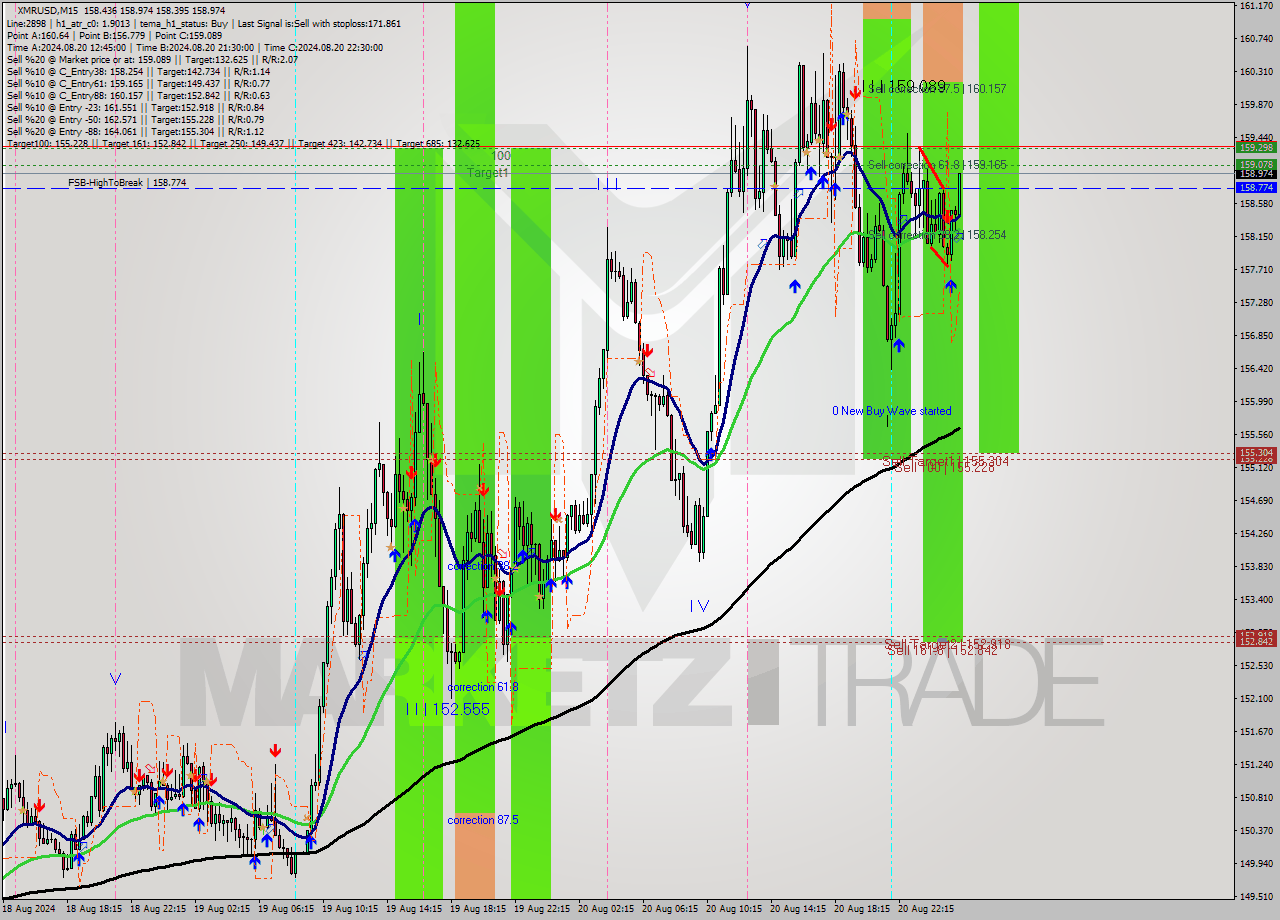The height and width of the screenshot is (920, 1280).
Task: Click the blue 158.774 price tag
Action: 1256,187
